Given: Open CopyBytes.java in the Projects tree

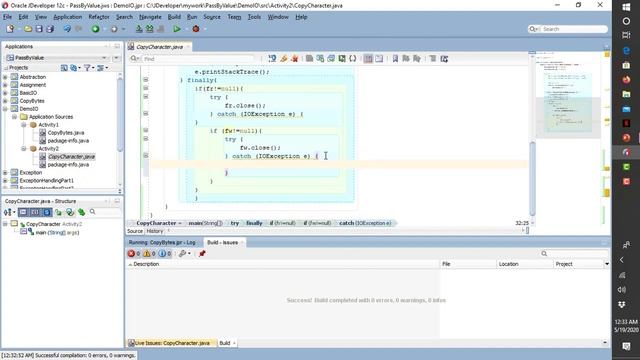Looking at the screenshot, I should click(66, 133).
